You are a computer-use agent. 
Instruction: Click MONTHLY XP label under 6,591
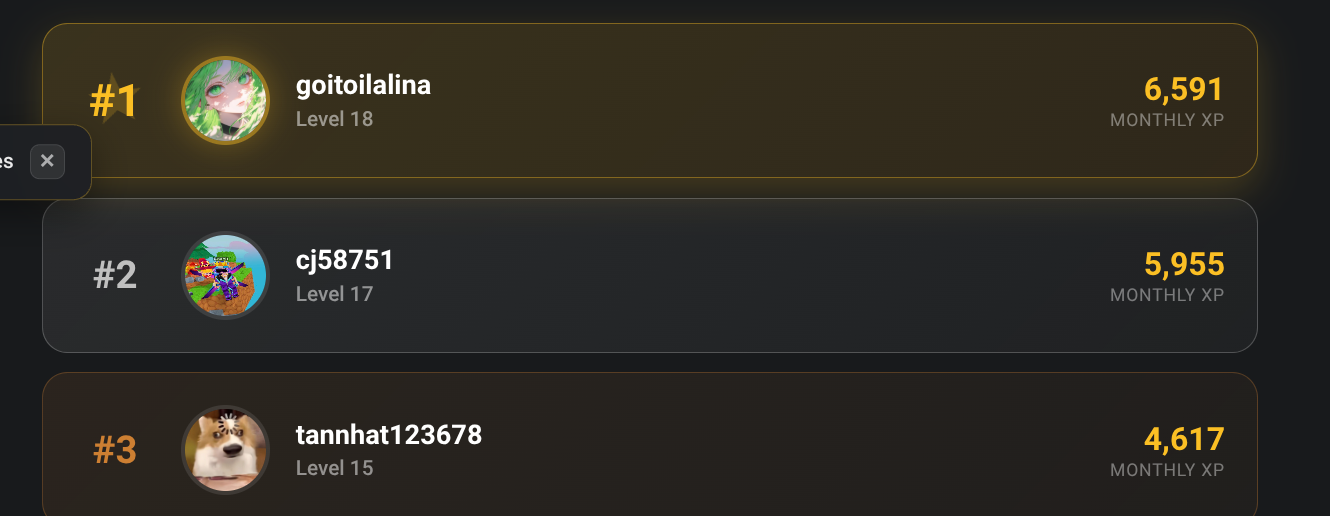tap(1167, 120)
